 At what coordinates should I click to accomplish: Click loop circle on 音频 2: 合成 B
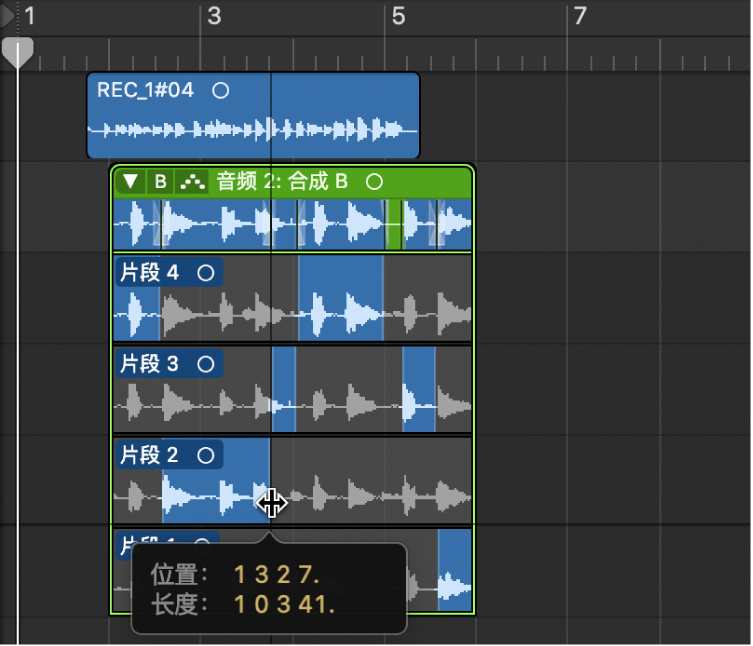pyautogui.click(x=374, y=182)
